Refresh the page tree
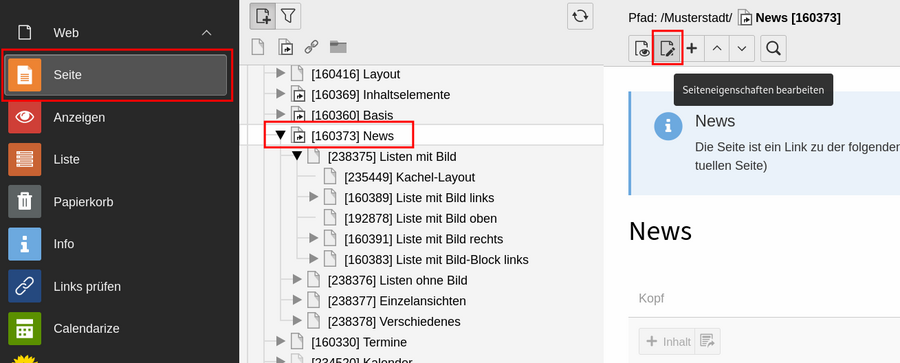This screenshot has height=363, width=900. (x=580, y=16)
